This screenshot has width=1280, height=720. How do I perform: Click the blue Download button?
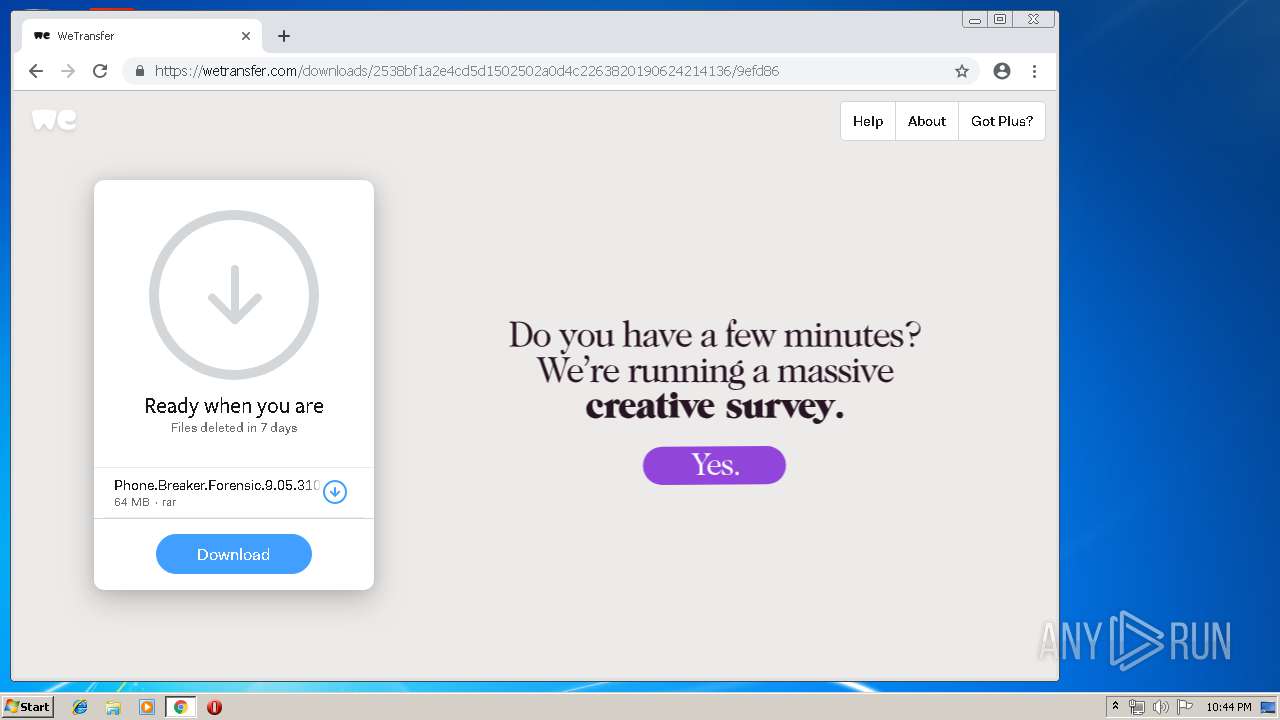click(x=234, y=554)
